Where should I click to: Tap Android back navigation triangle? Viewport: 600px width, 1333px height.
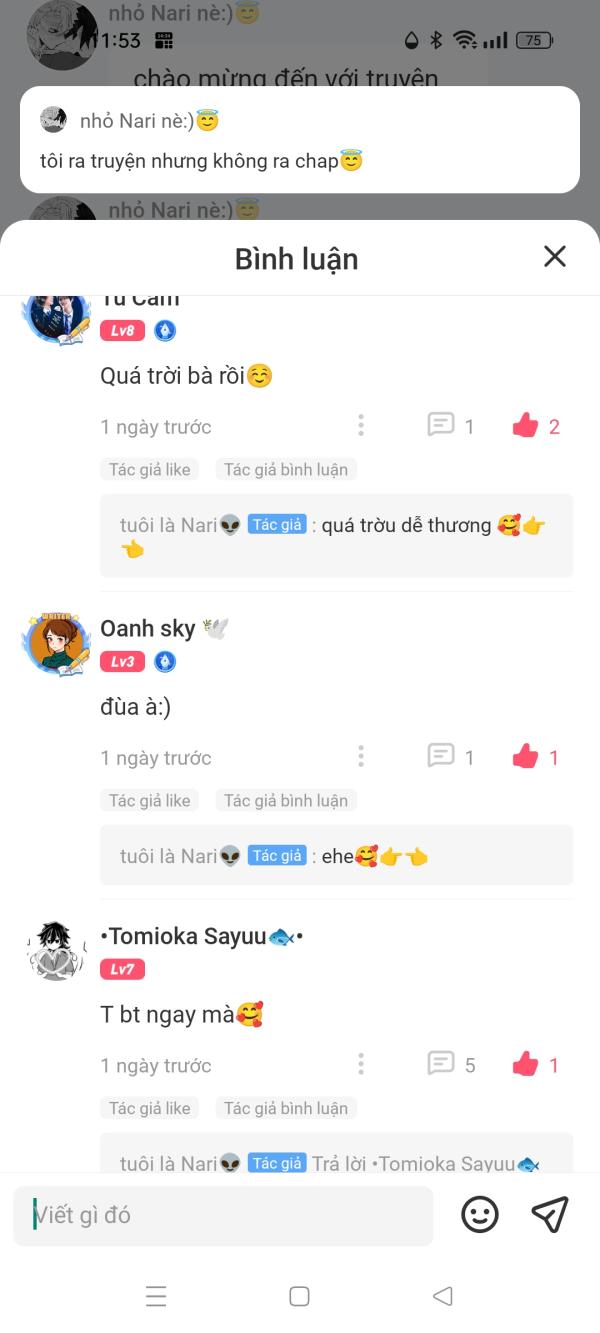(443, 1296)
